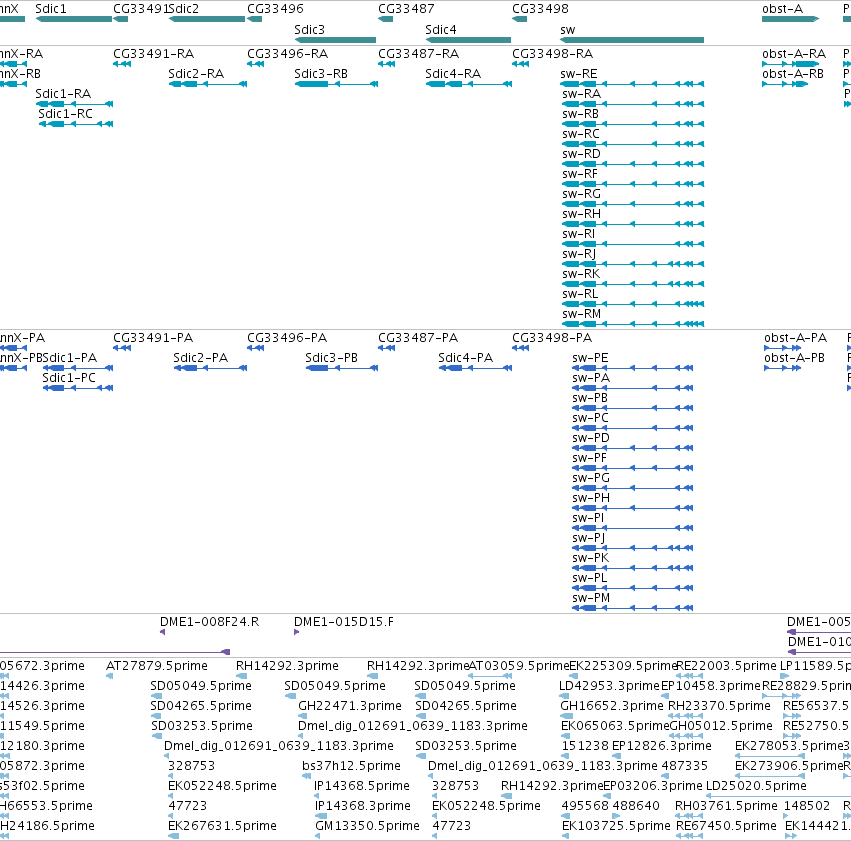Image resolution: width=851 pixels, height=841 pixels.
Task: Click protein CG33496-PA
Action: point(256,348)
